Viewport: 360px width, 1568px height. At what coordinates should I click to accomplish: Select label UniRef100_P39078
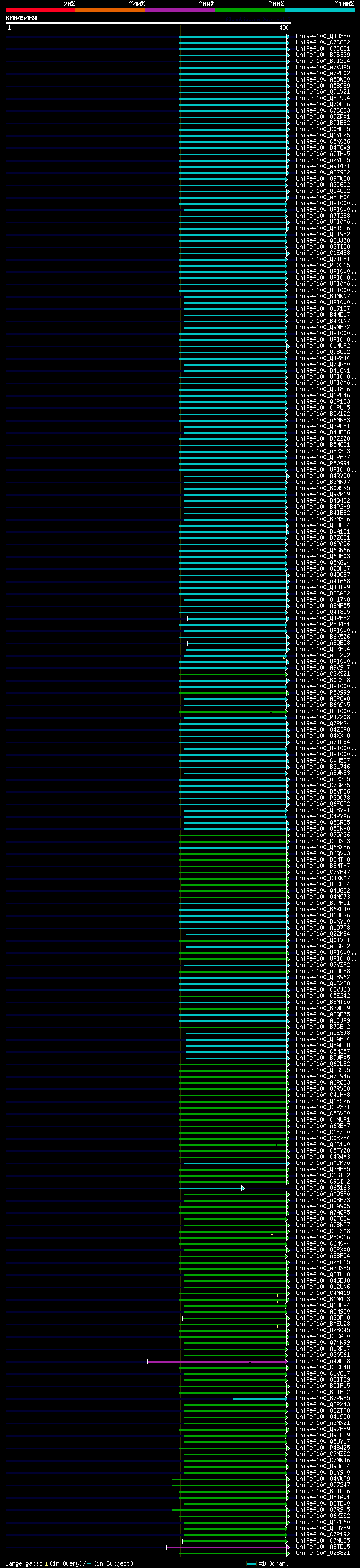[323, 798]
